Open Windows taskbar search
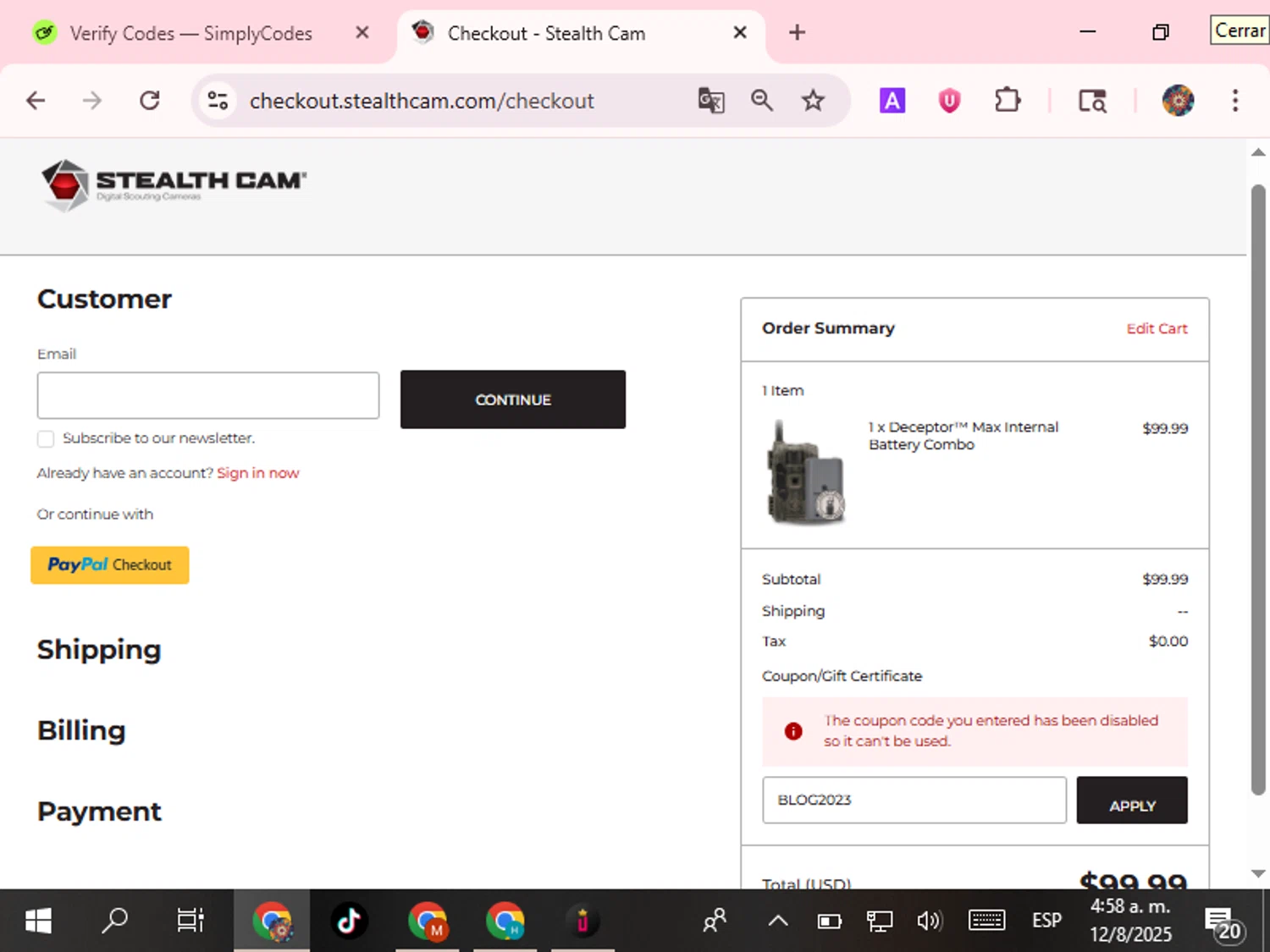This screenshot has height=952, width=1270. coord(114,920)
